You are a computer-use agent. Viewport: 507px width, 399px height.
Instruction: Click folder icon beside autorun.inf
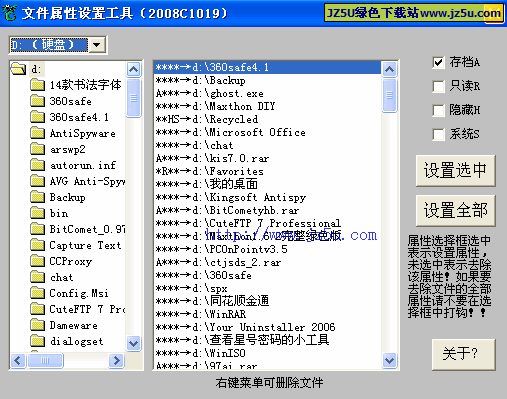coord(37,165)
